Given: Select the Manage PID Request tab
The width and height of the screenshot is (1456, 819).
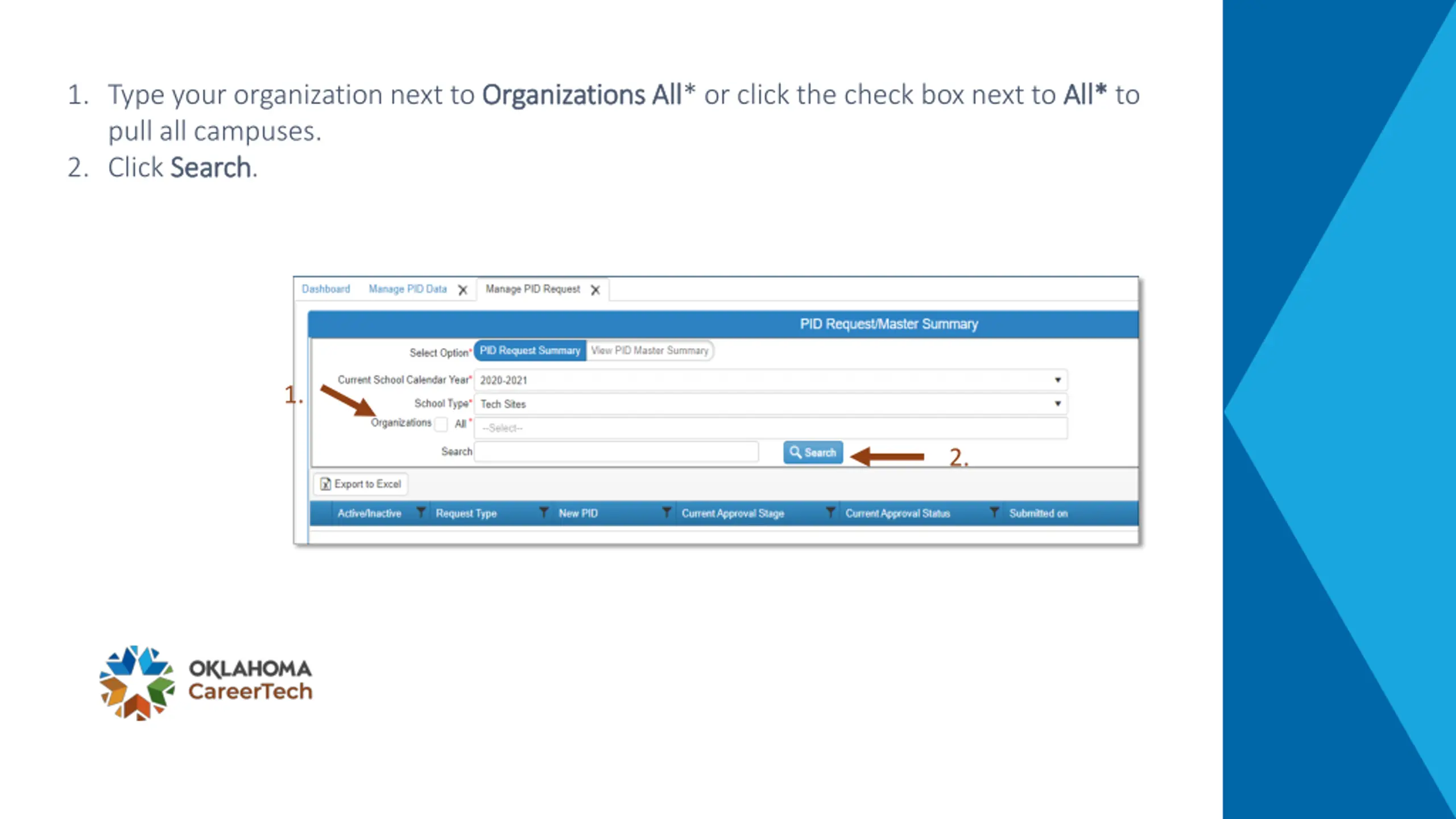Looking at the screenshot, I should [533, 289].
